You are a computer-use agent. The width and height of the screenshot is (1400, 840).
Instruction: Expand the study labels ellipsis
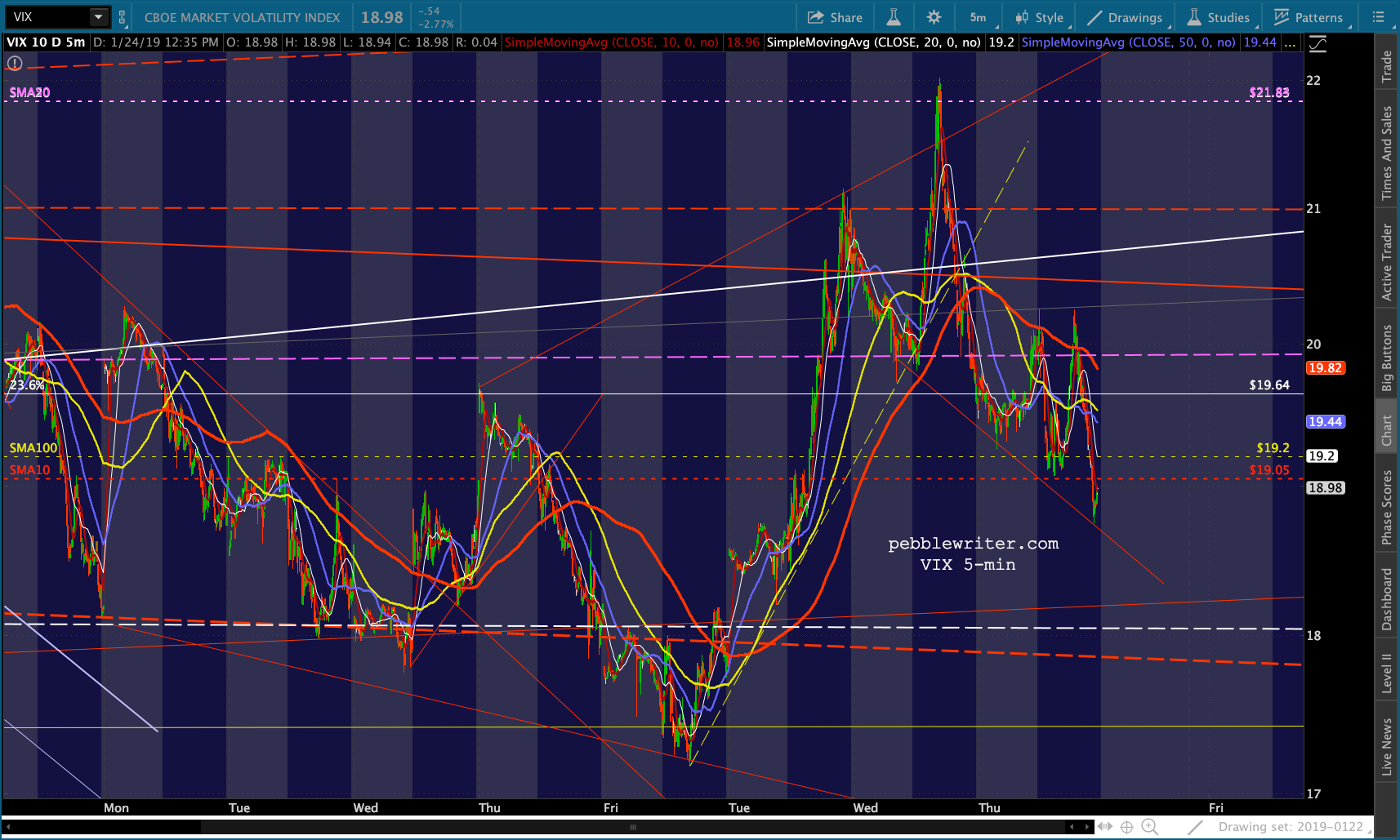pyautogui.click(x=1291, y=42)
